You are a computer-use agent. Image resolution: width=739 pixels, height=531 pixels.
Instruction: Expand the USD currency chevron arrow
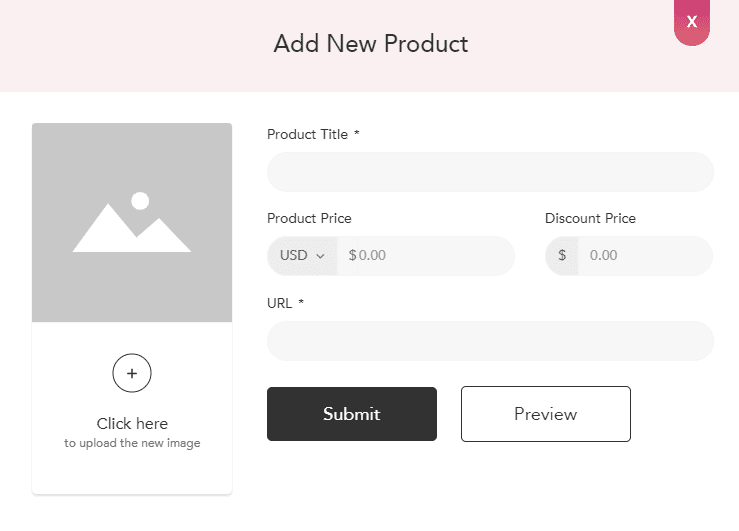[x=321, y=256]
